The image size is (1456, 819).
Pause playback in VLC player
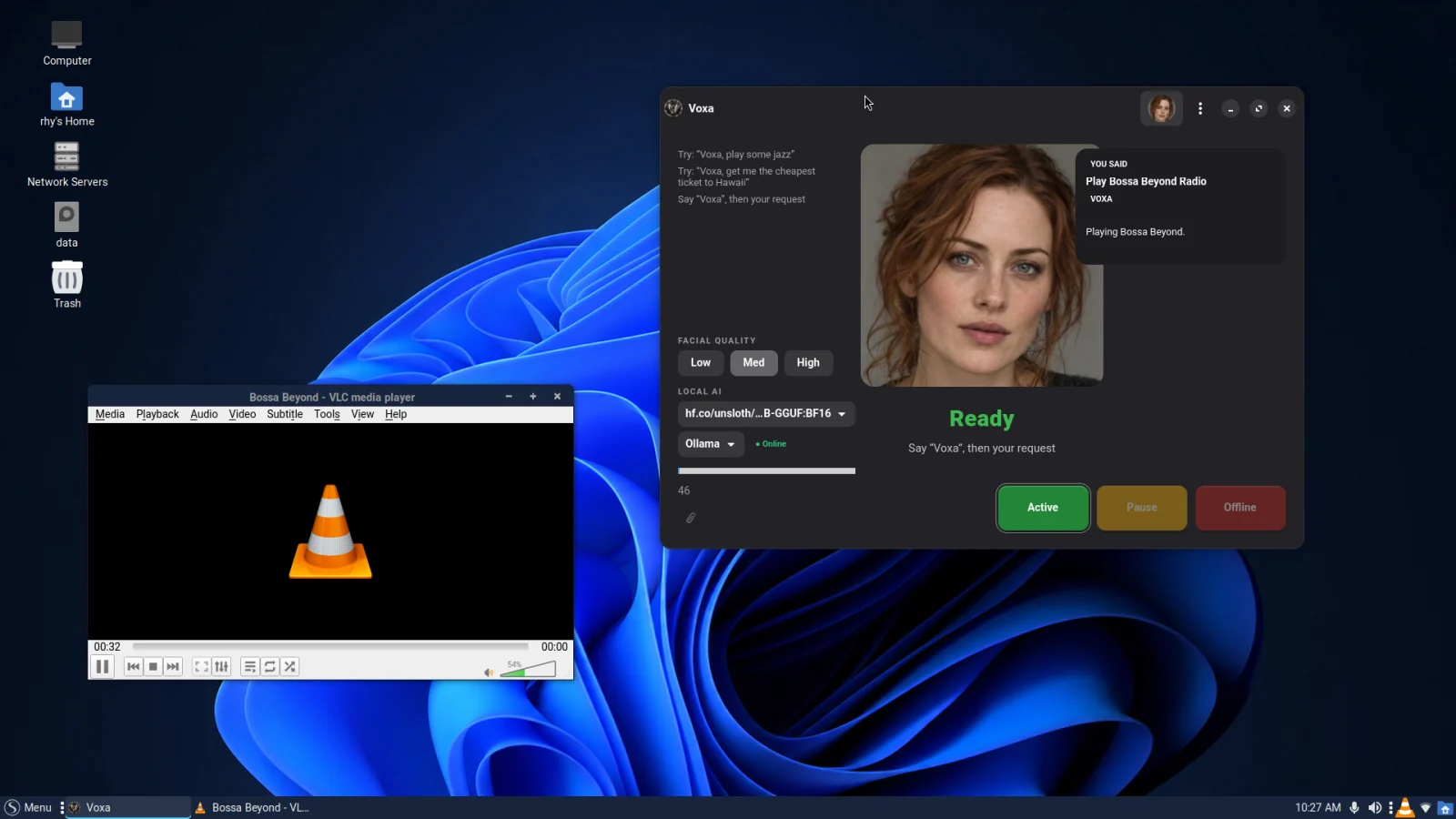coord(103,667)
